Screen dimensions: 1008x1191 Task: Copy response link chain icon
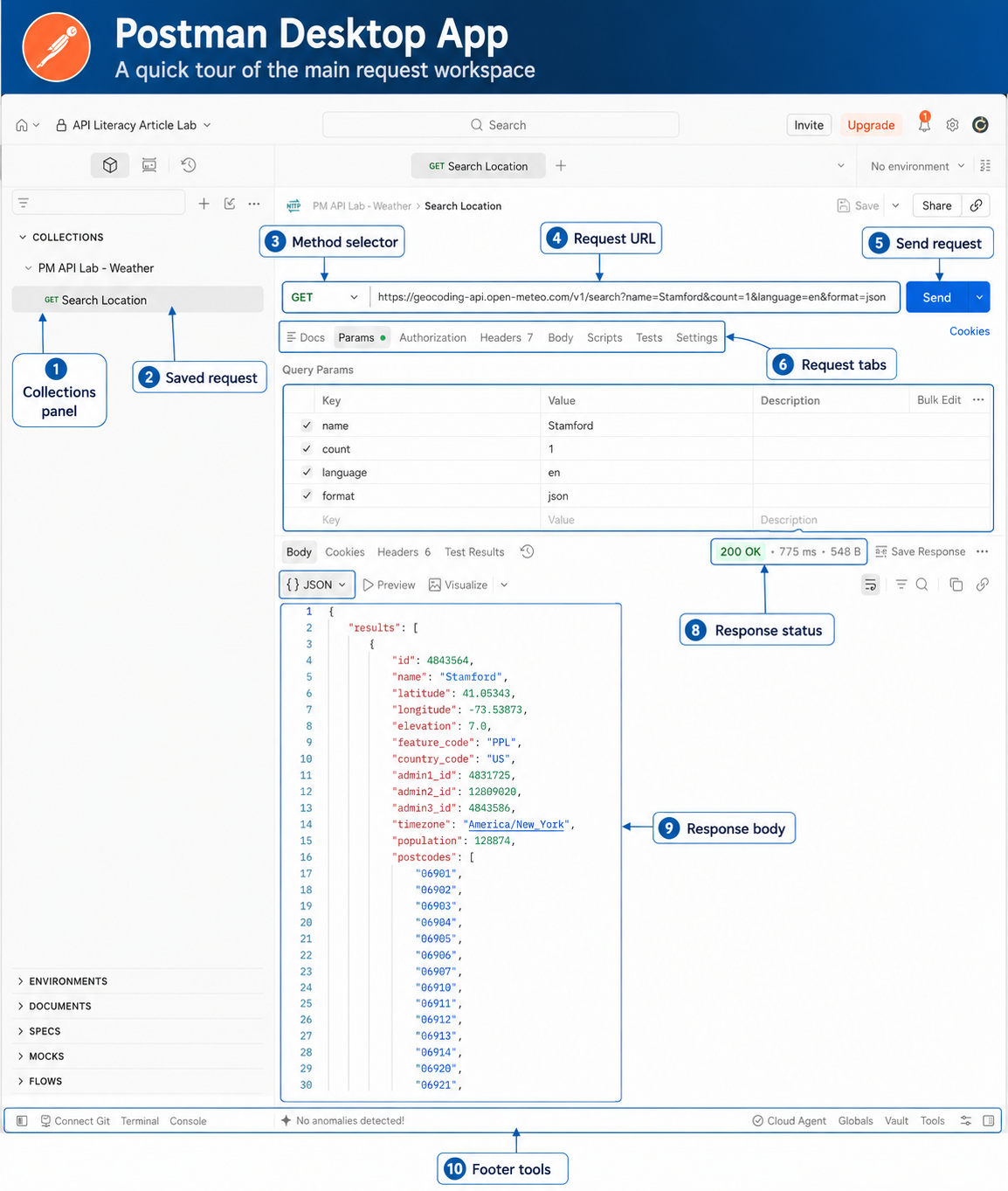tap(983, 585)
